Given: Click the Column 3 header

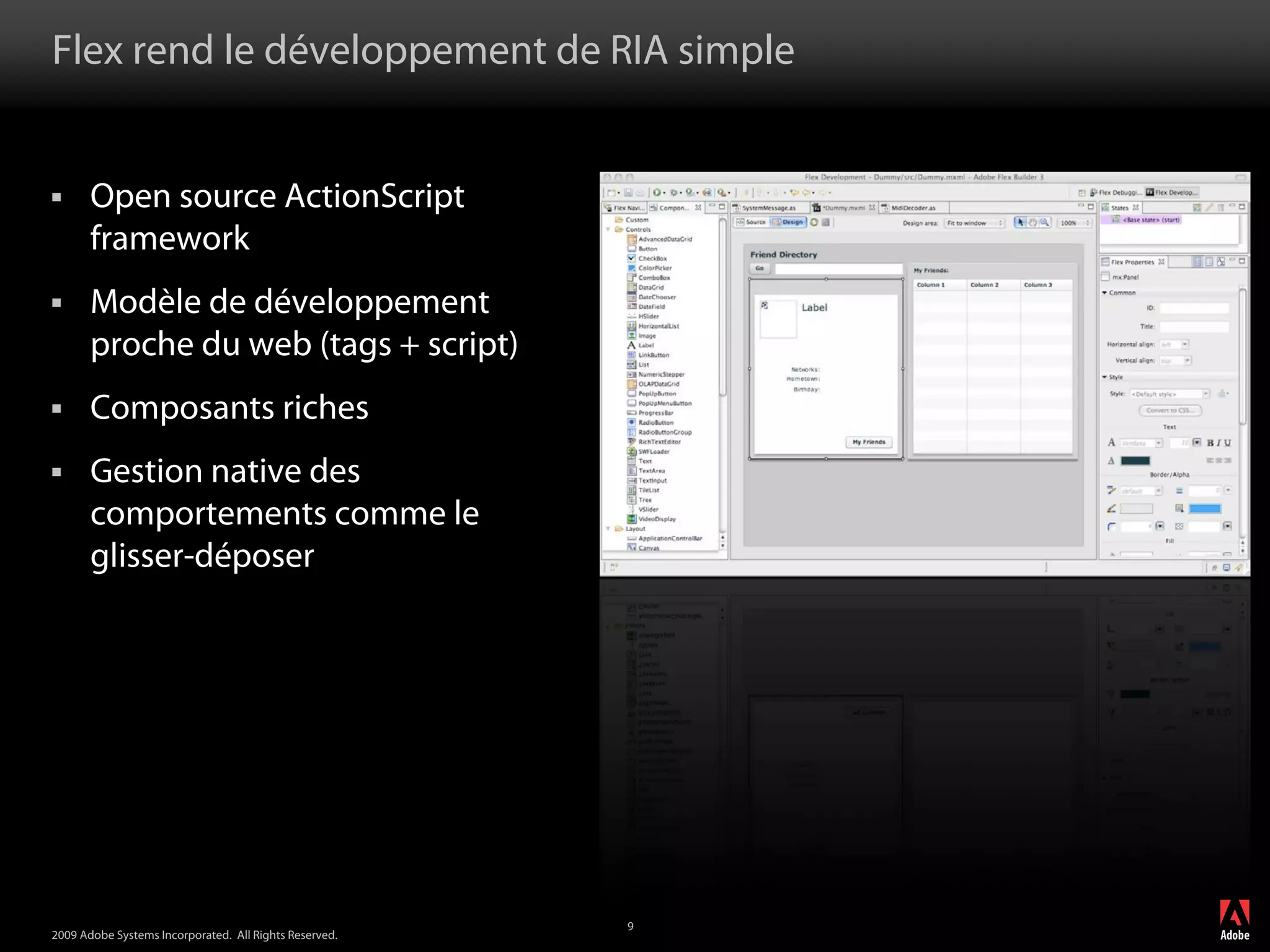Looking at the screenshot, I should (1047, 284).
